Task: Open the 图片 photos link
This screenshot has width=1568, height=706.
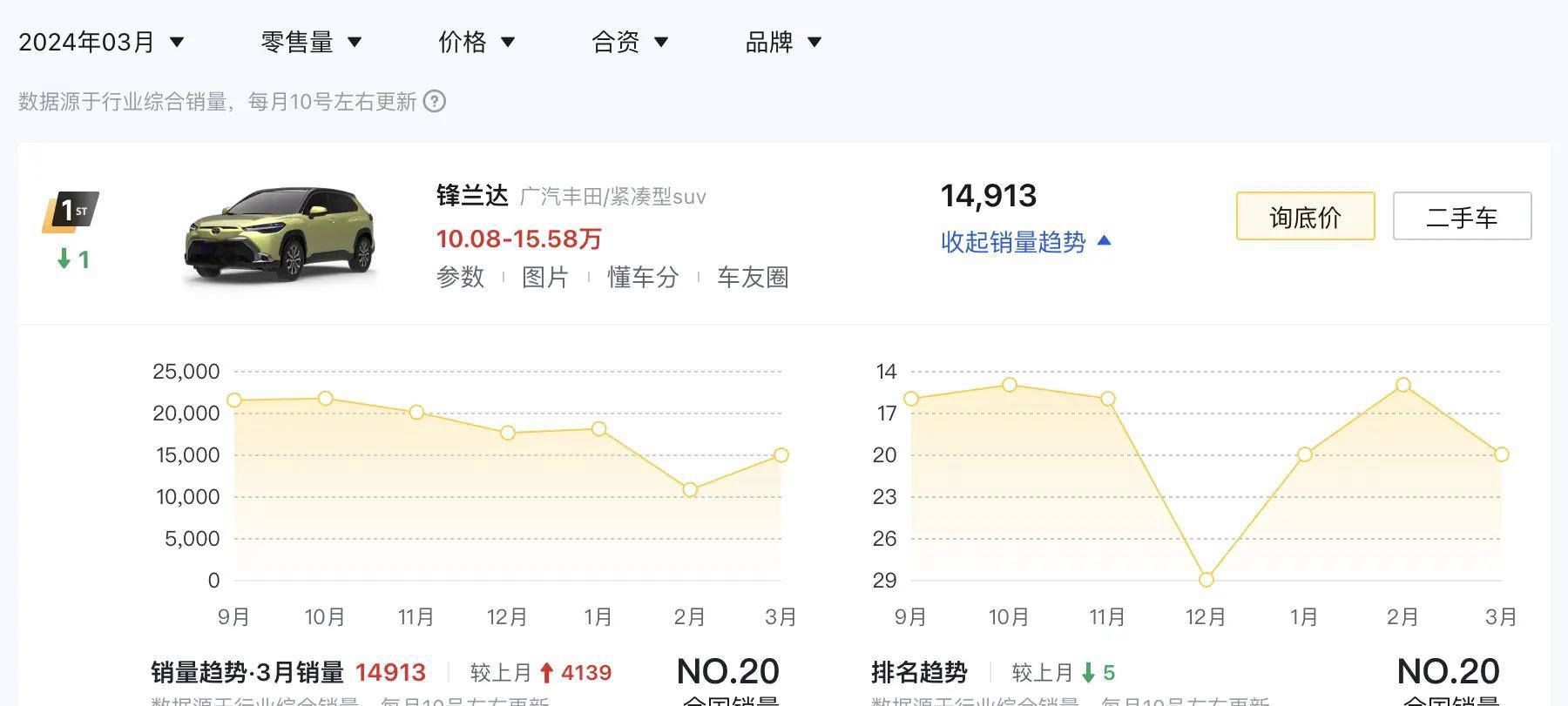Action: tap(545, 277)
